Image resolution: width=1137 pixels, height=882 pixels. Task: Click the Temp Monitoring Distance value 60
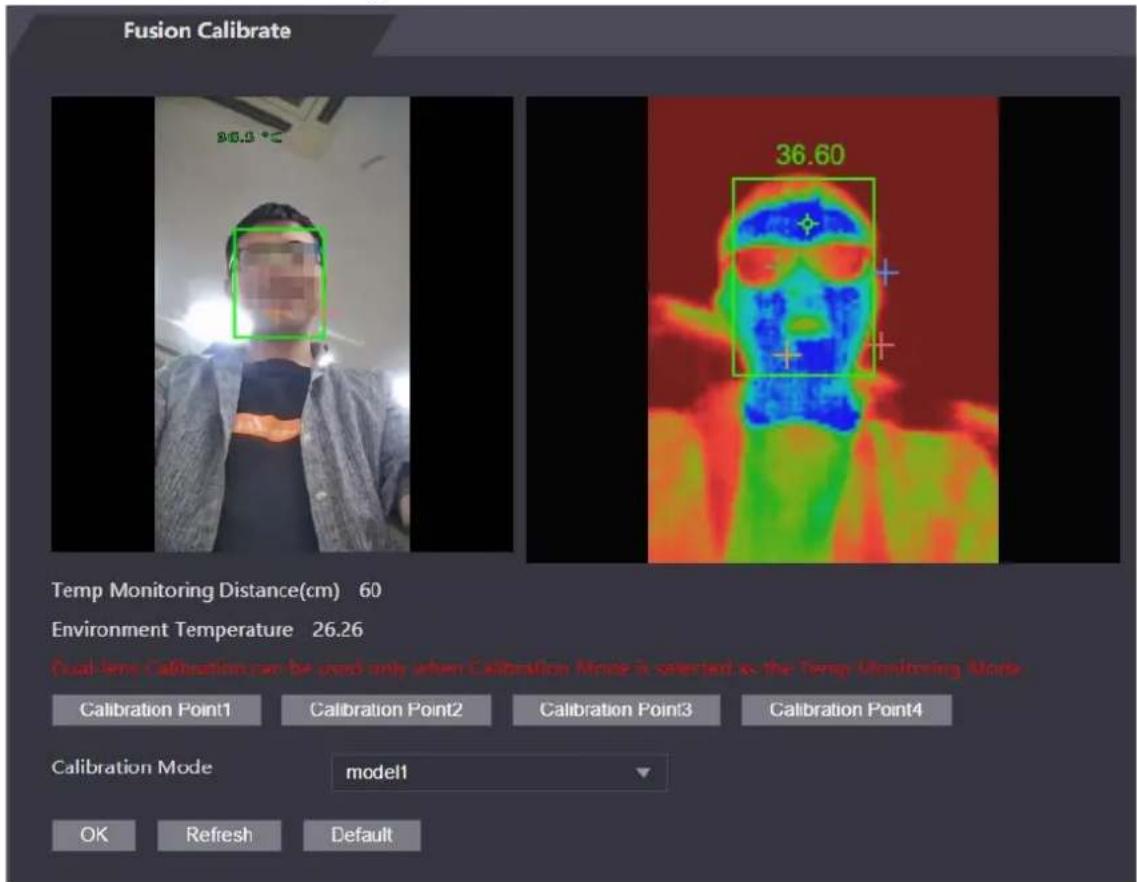[x=370, y=590]
